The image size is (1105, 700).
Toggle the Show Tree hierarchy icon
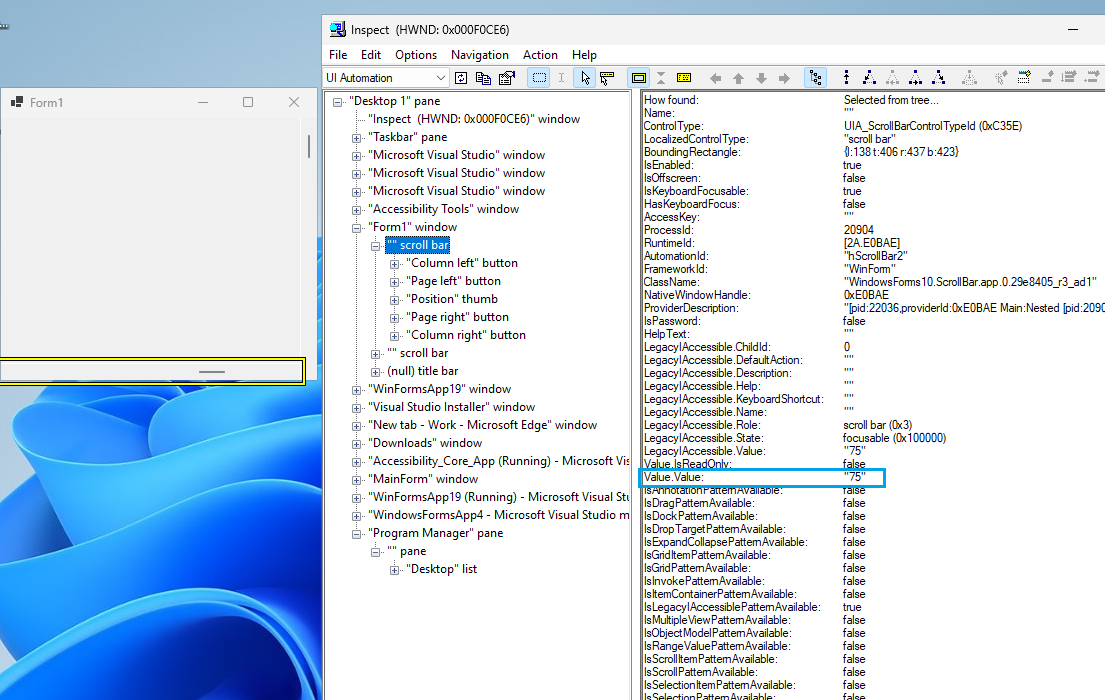click(x=815, y=78)
